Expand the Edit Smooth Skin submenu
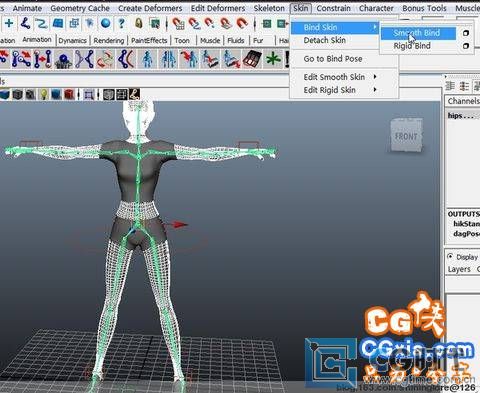The width and height of the screenshot is (480, 393). click(x=335, y=77)
